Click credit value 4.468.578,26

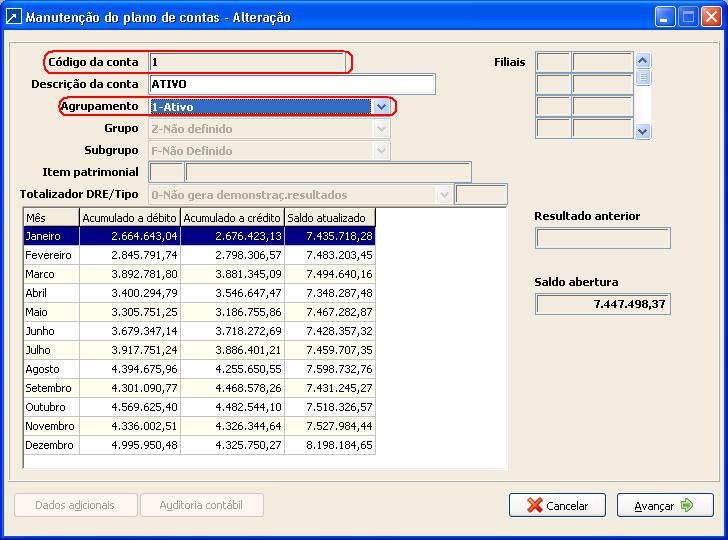pyautogui.click(x=248, y=388)
